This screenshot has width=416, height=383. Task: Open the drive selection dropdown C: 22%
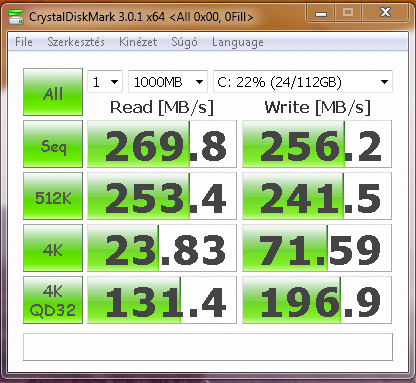303,82
